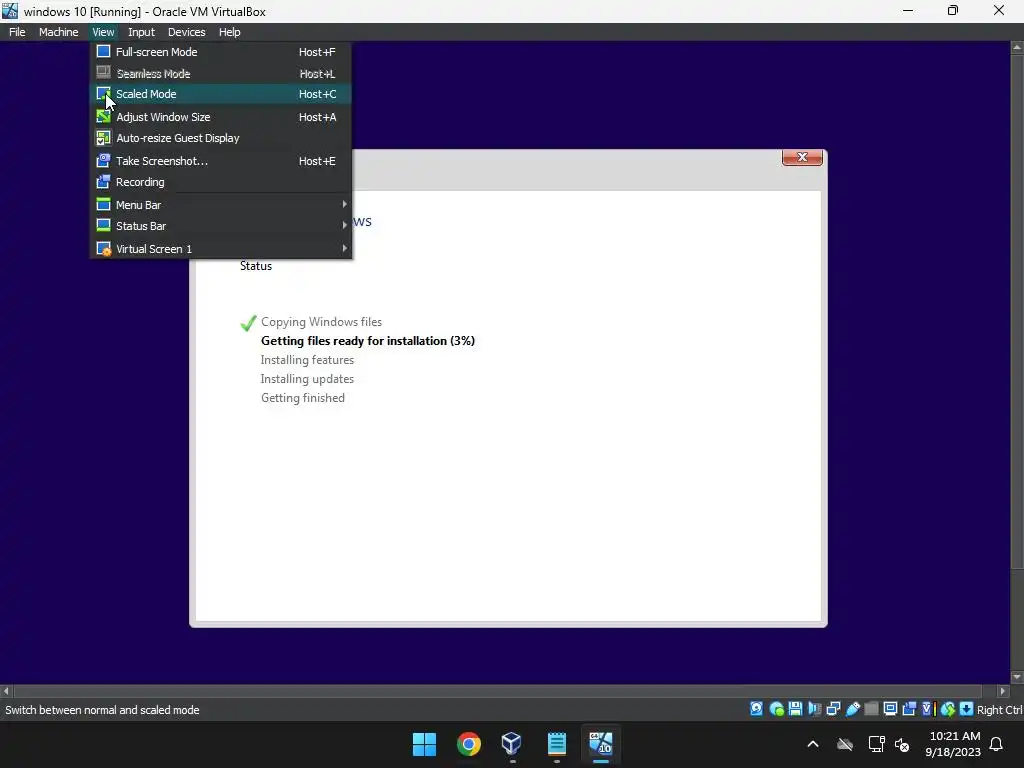Expand the Status Bar submenu arrow

[x=344, y=225]
